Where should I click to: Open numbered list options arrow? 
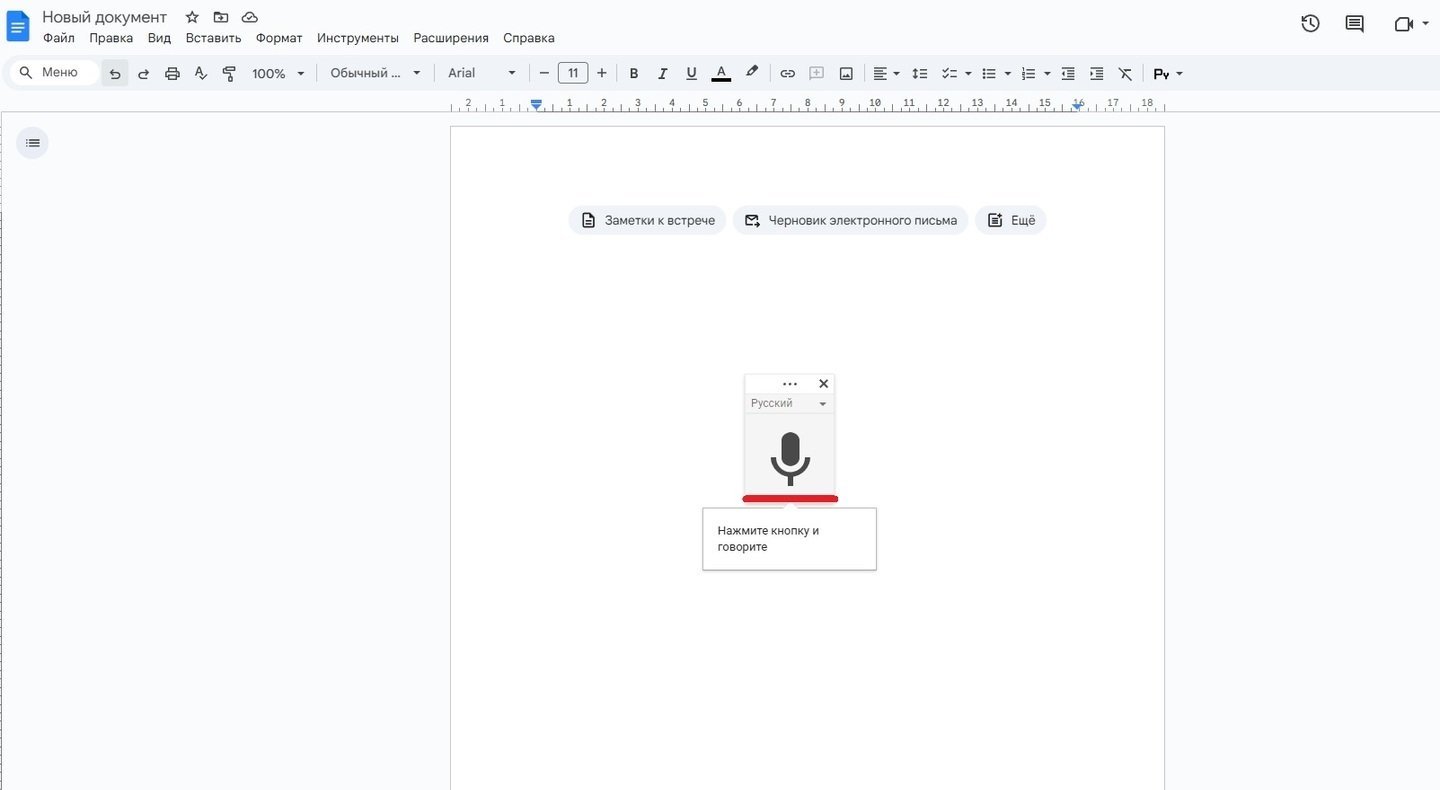[1047, 73]
